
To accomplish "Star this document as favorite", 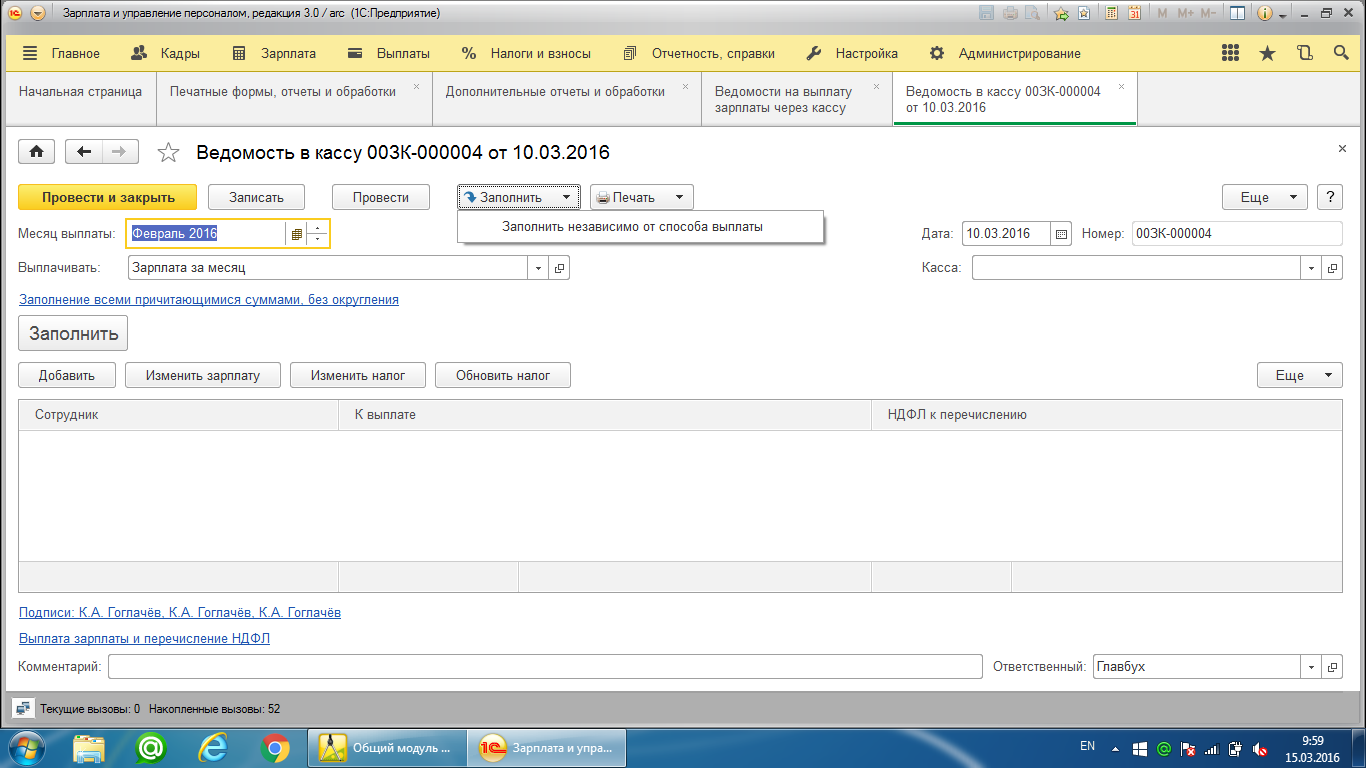I will (169, 152).
